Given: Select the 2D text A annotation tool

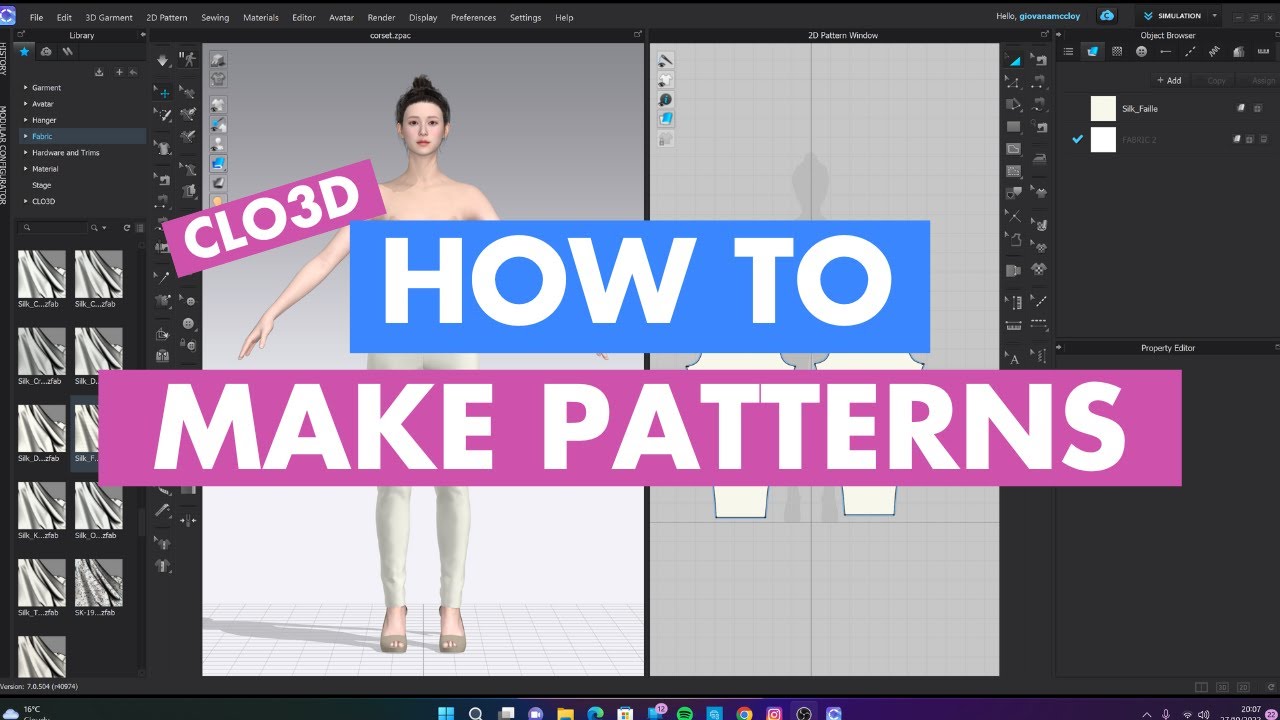Looking at the screenshot, I should pos(1013,359).
